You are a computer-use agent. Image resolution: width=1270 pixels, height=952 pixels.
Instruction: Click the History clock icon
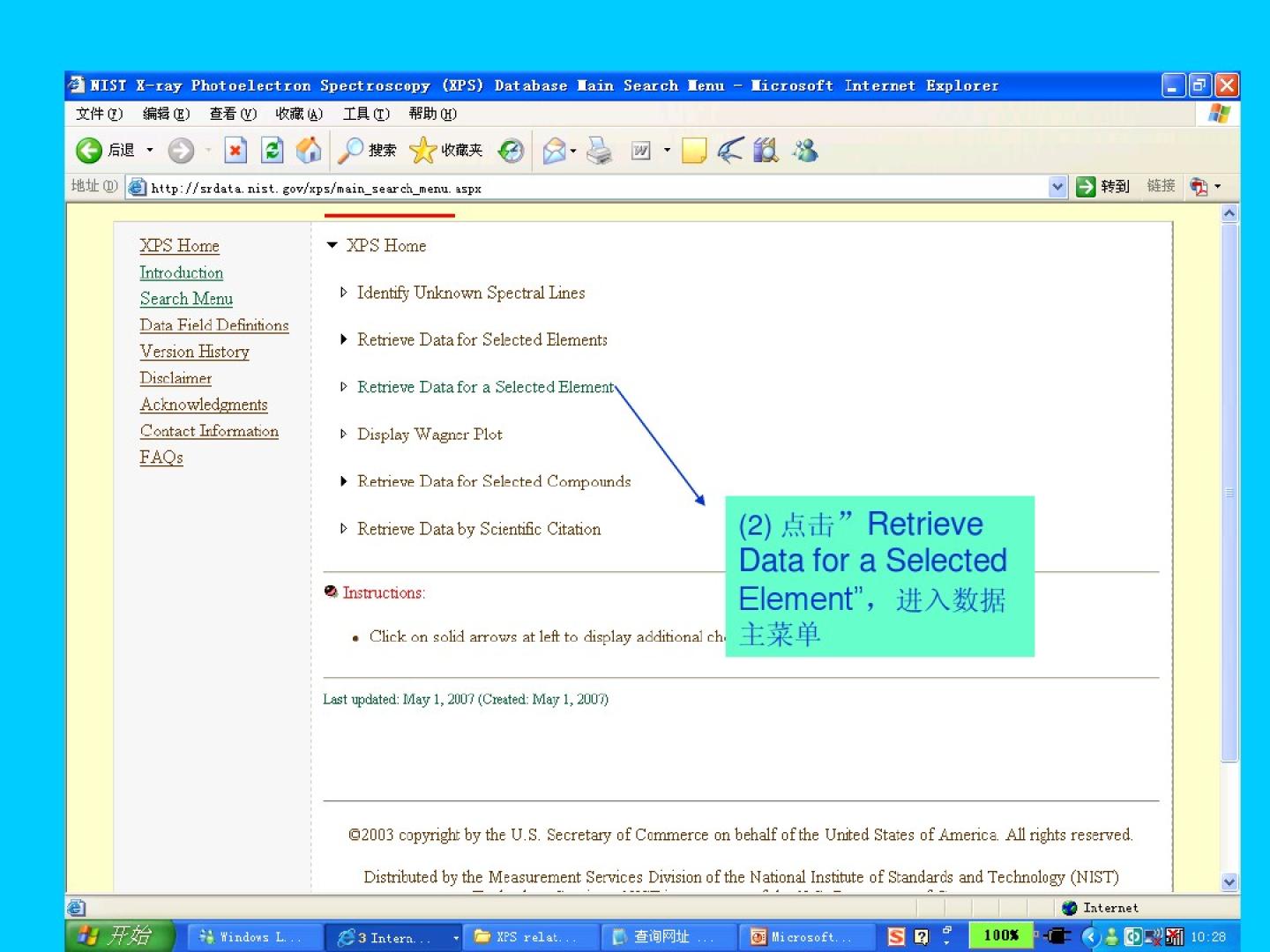coord(511,151)
